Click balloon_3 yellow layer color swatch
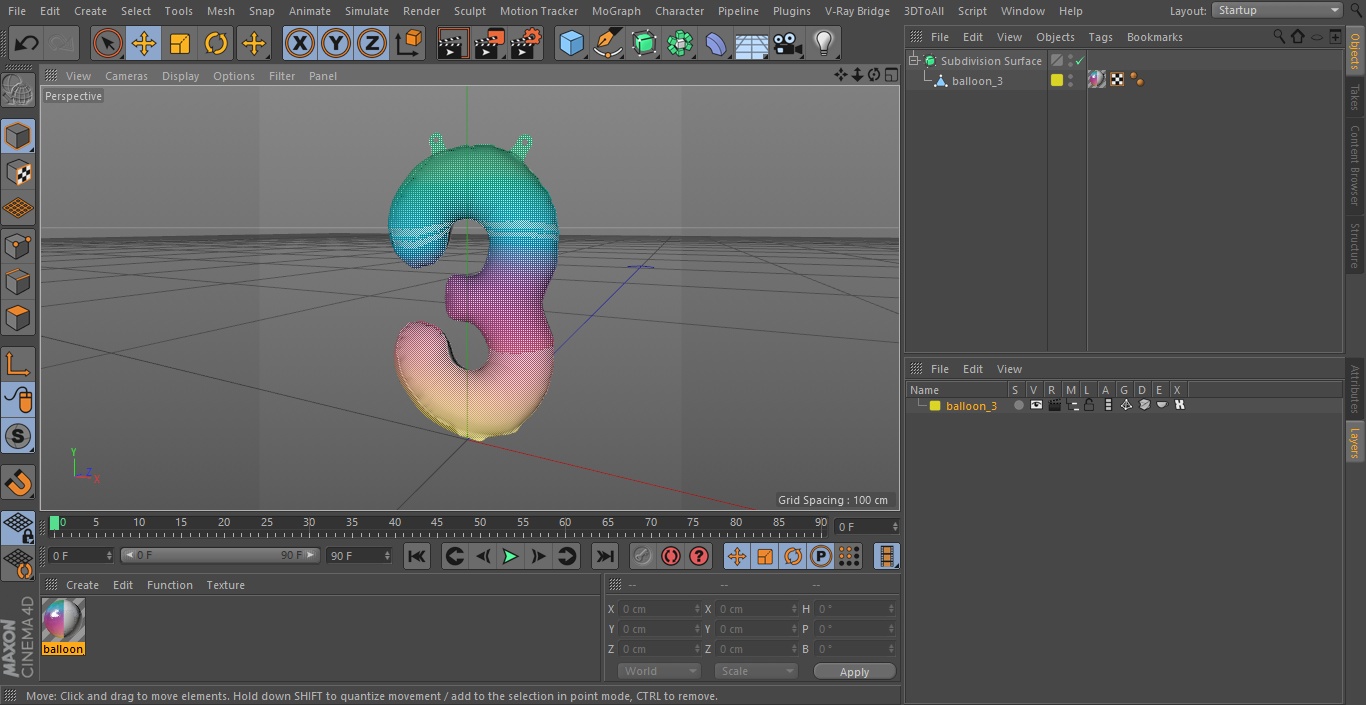The width and height of the screenshot is (1366, 705). [1056, 80]
